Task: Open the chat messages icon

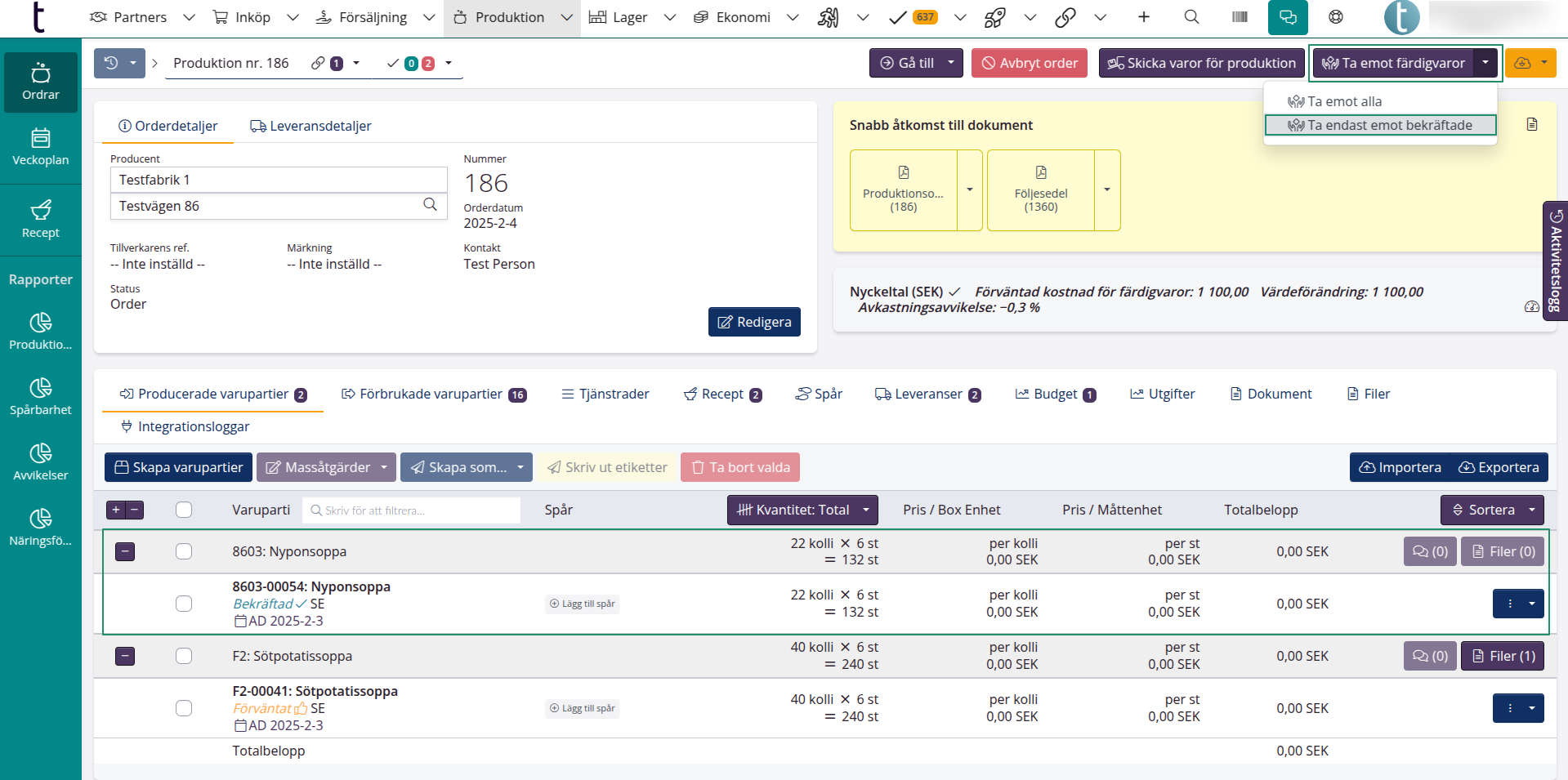Action: tap(1288, 17)
